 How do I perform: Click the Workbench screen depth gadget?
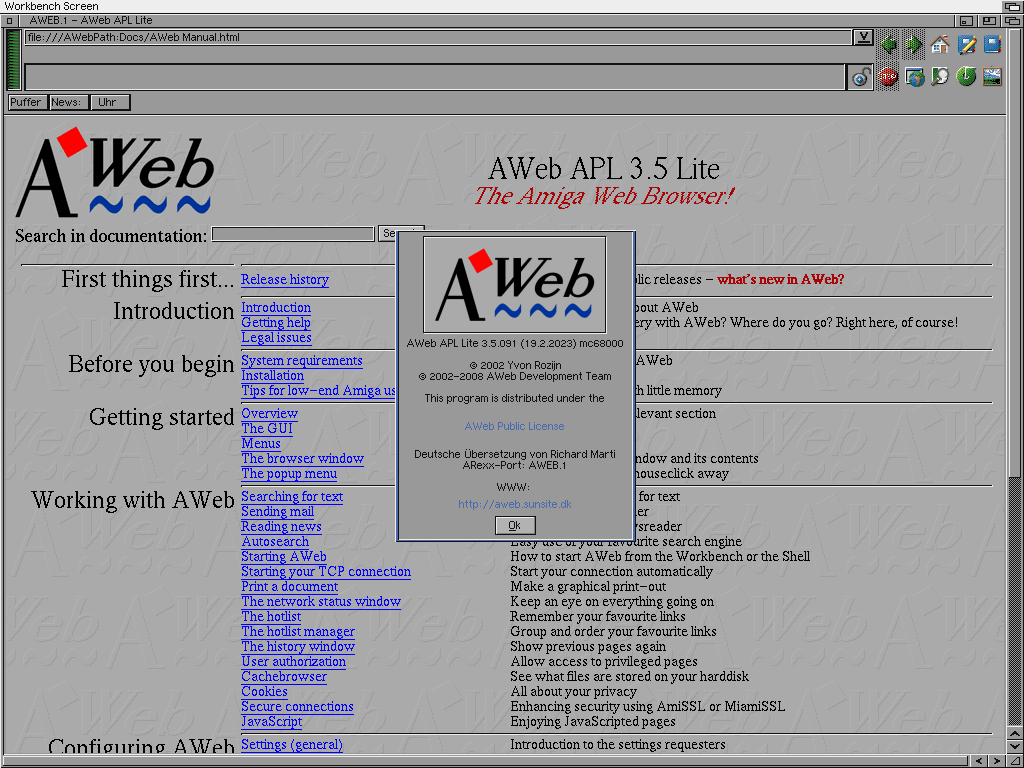[x=1012, y=6]
